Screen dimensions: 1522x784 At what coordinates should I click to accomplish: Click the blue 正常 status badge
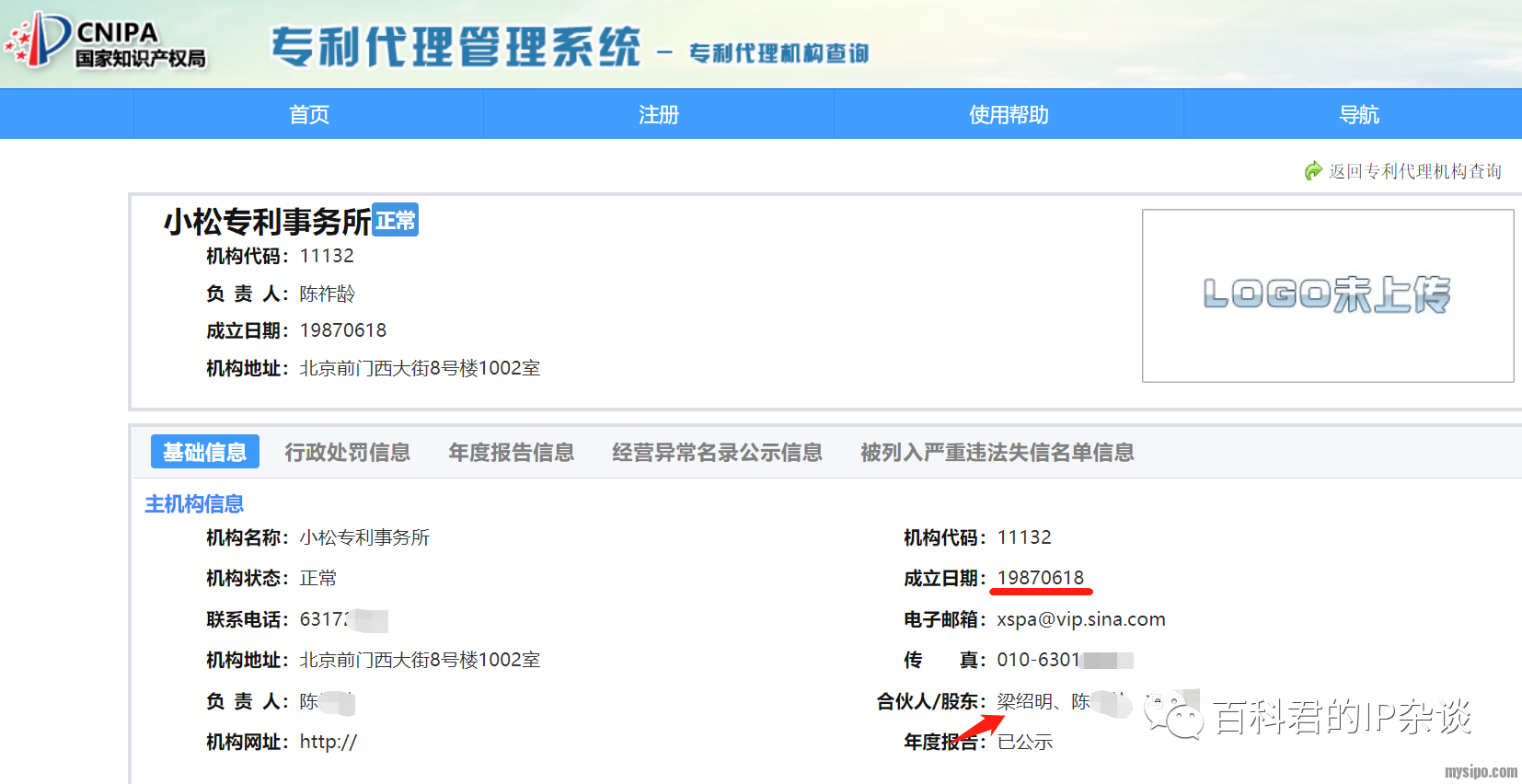[396, 221]
